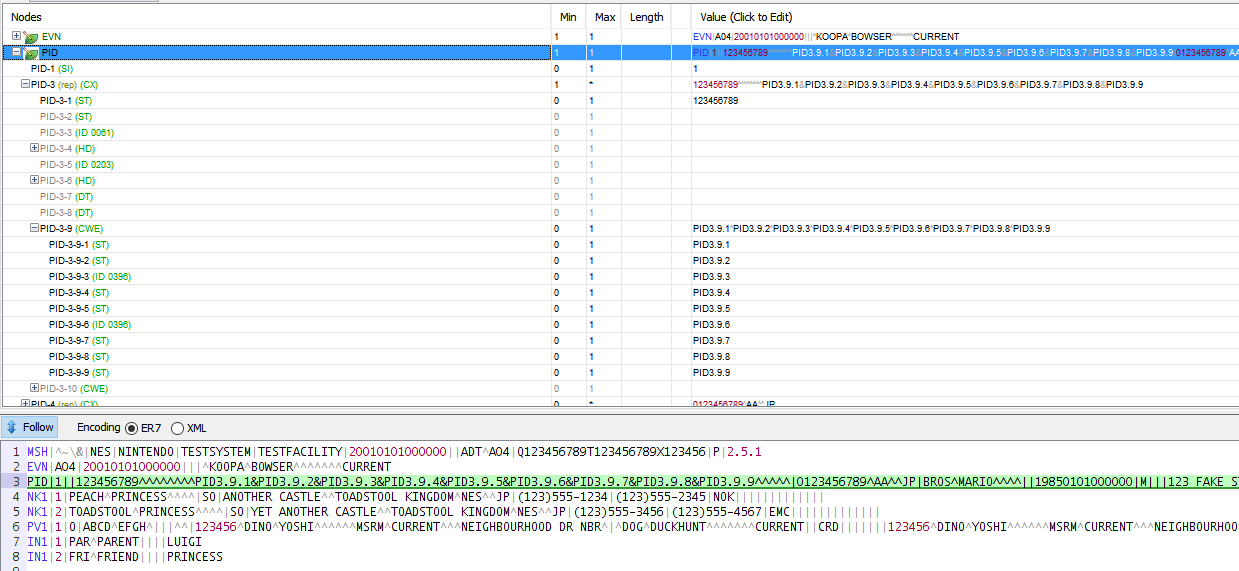The height and width of the screenshot is (571, 1239).
Task: Click the highlighted PID line in editor
Action: pyautogui.click(x=633, y=481)
